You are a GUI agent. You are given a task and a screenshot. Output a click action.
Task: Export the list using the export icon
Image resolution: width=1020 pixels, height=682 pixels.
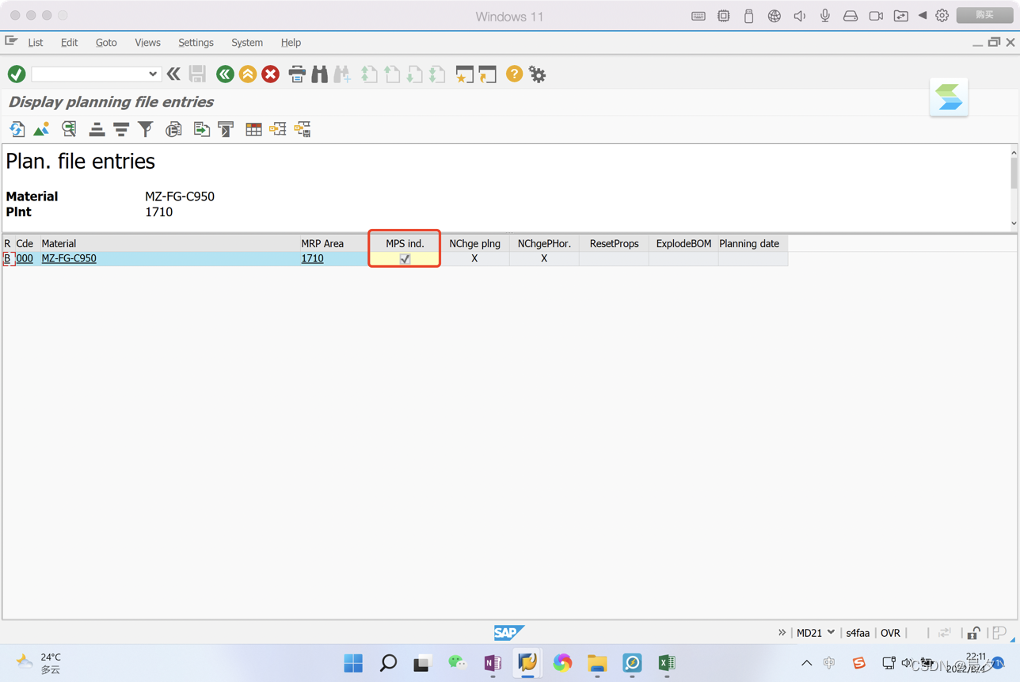tap(199, 129)
